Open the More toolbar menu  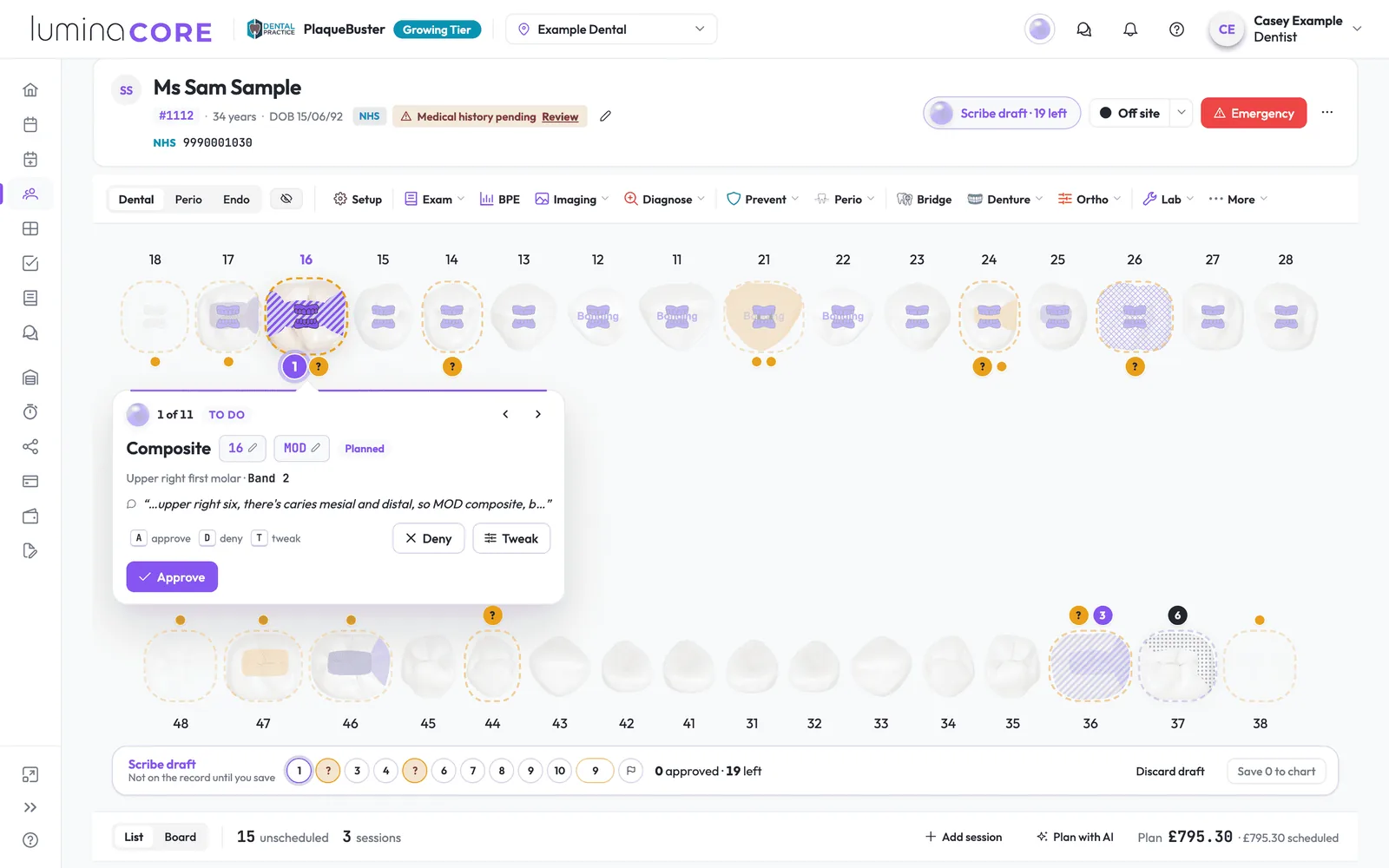point(1238,199)
